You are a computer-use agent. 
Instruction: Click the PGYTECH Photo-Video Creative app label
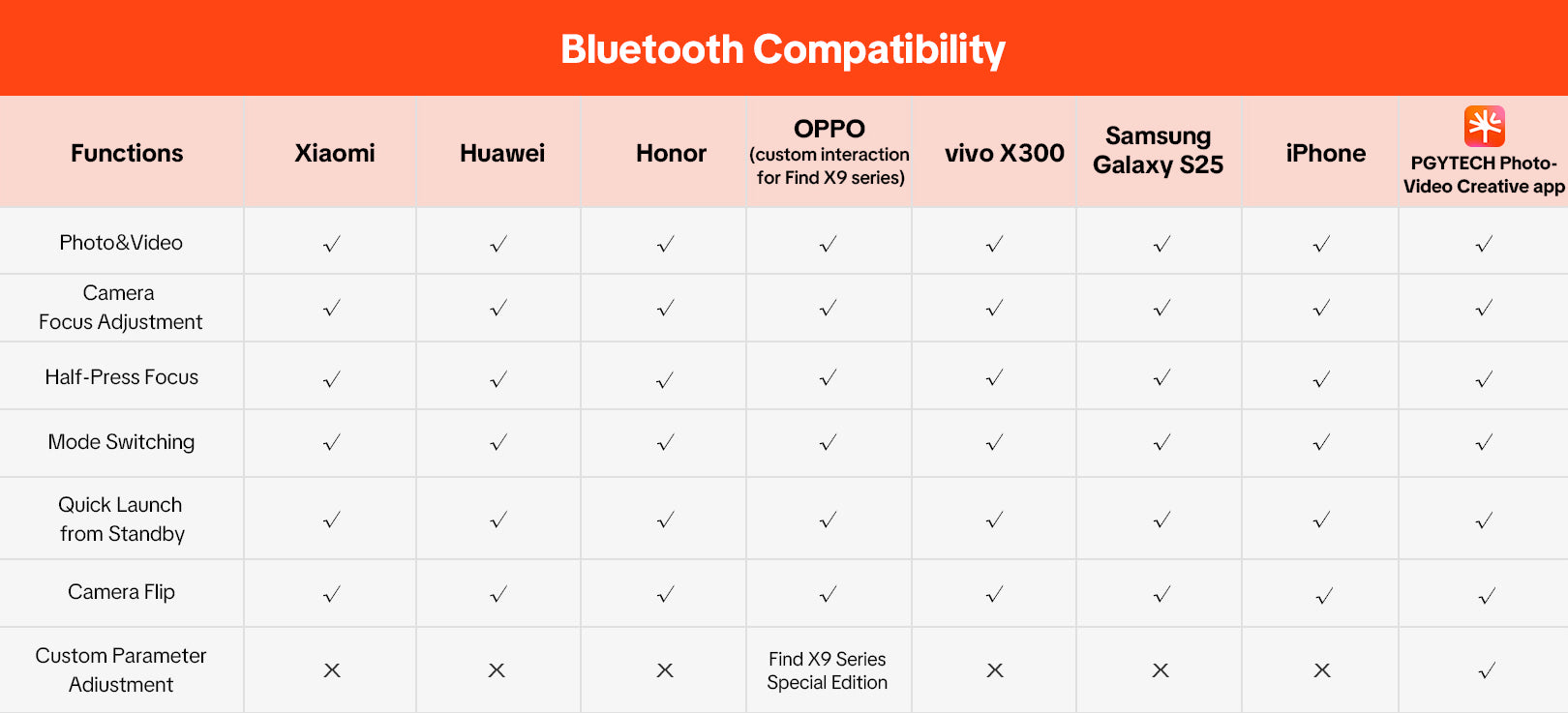[1484, 175]
